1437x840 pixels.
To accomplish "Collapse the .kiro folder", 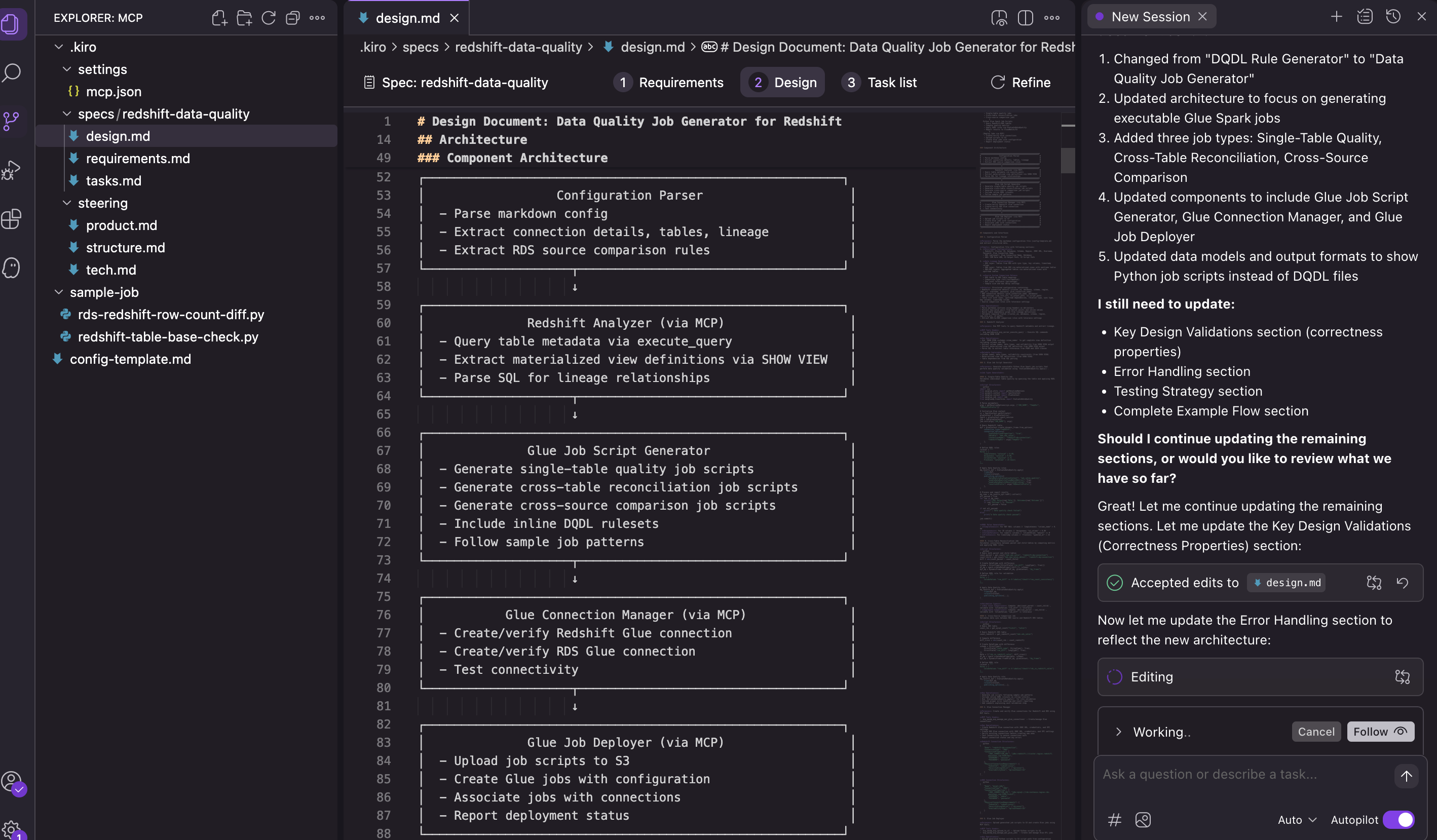I will [x=59, y=47].
